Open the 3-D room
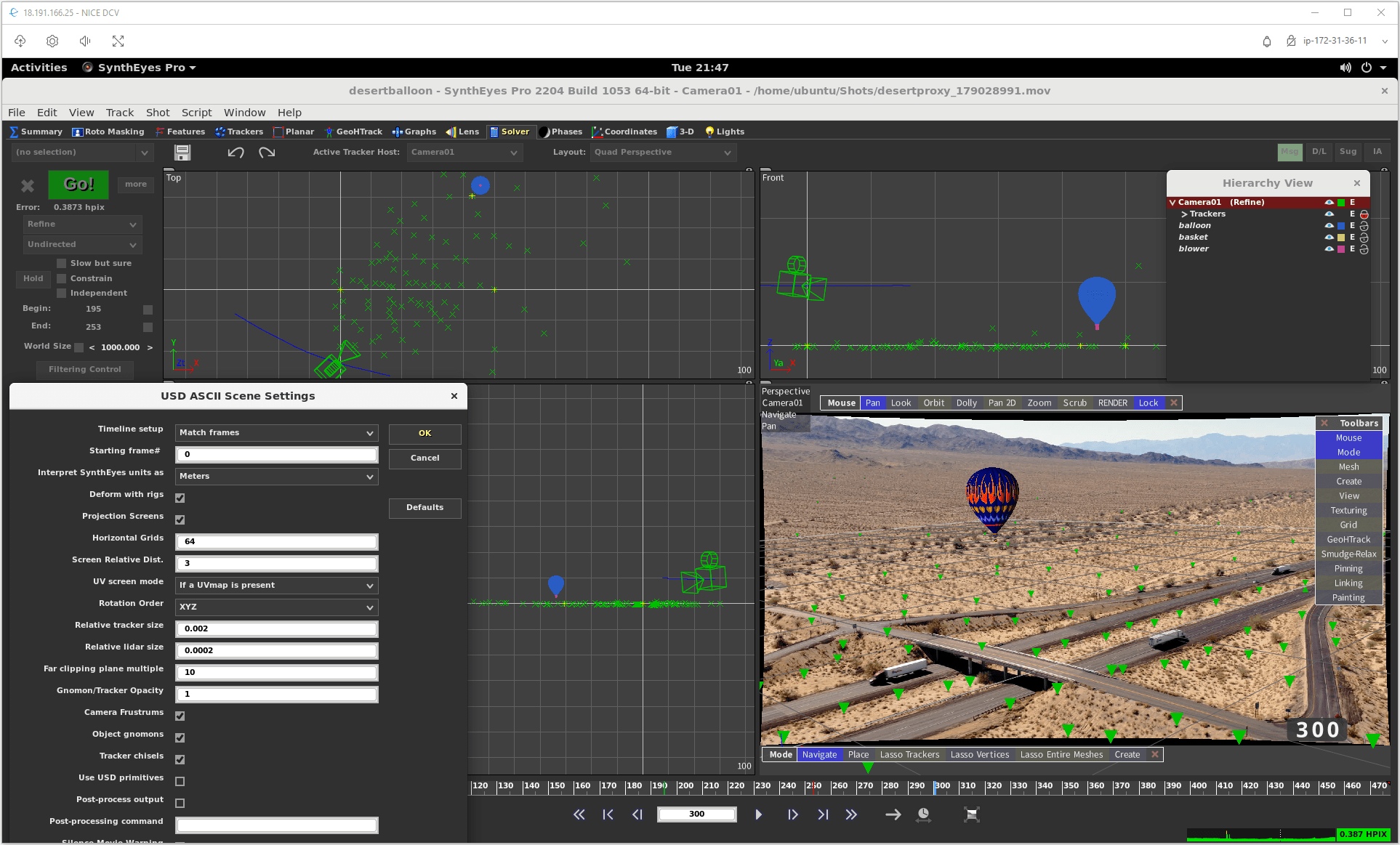The height and width of the screenshot is (845, 1400). click(x=680, y=132)
